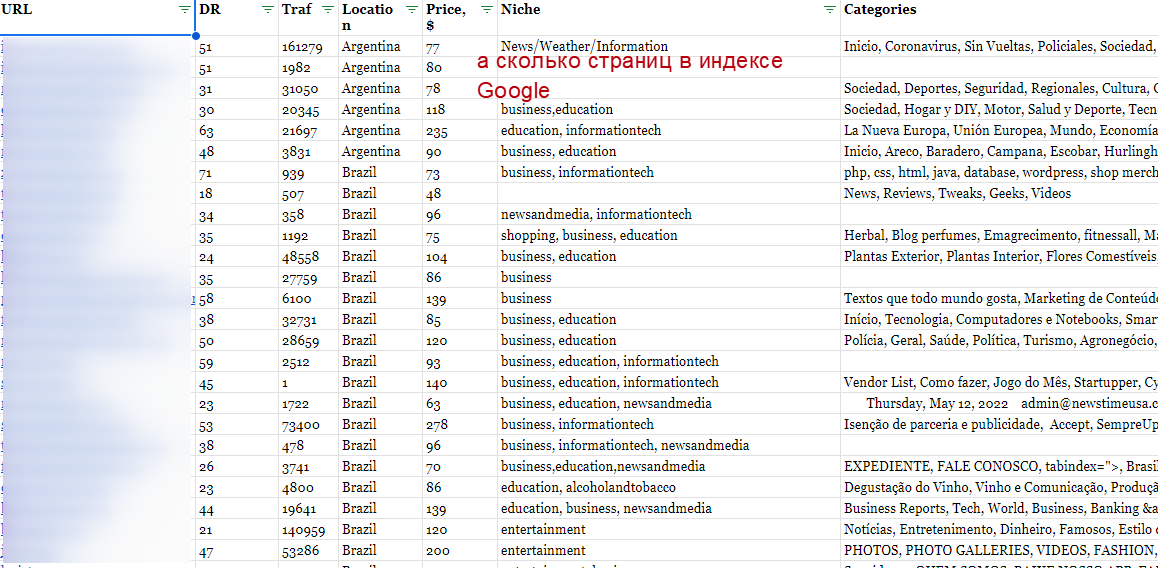
Task: Click the traffic cell showing 21697
Action: [x=309, y=131]
